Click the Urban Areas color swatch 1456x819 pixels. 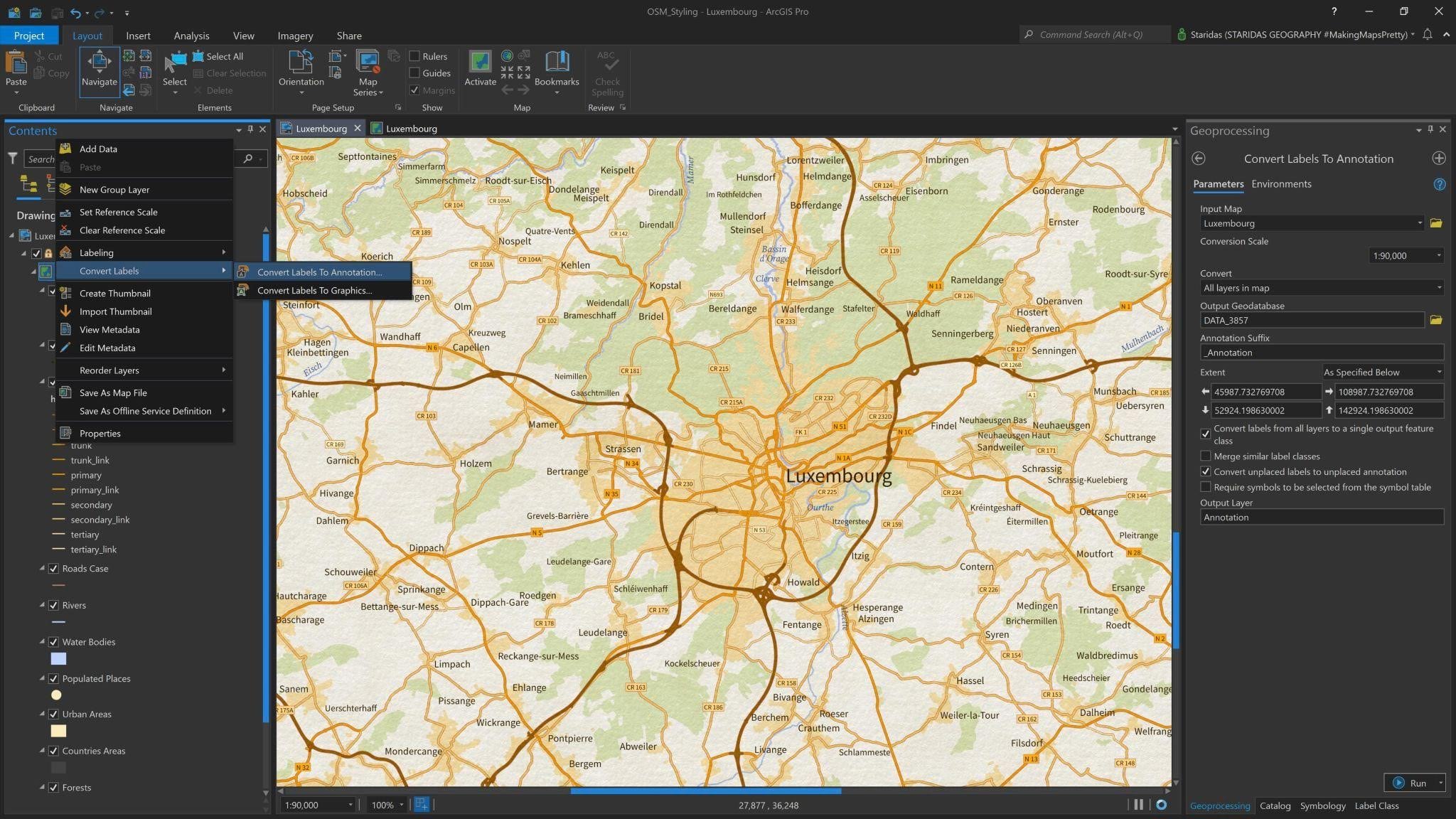58,731
